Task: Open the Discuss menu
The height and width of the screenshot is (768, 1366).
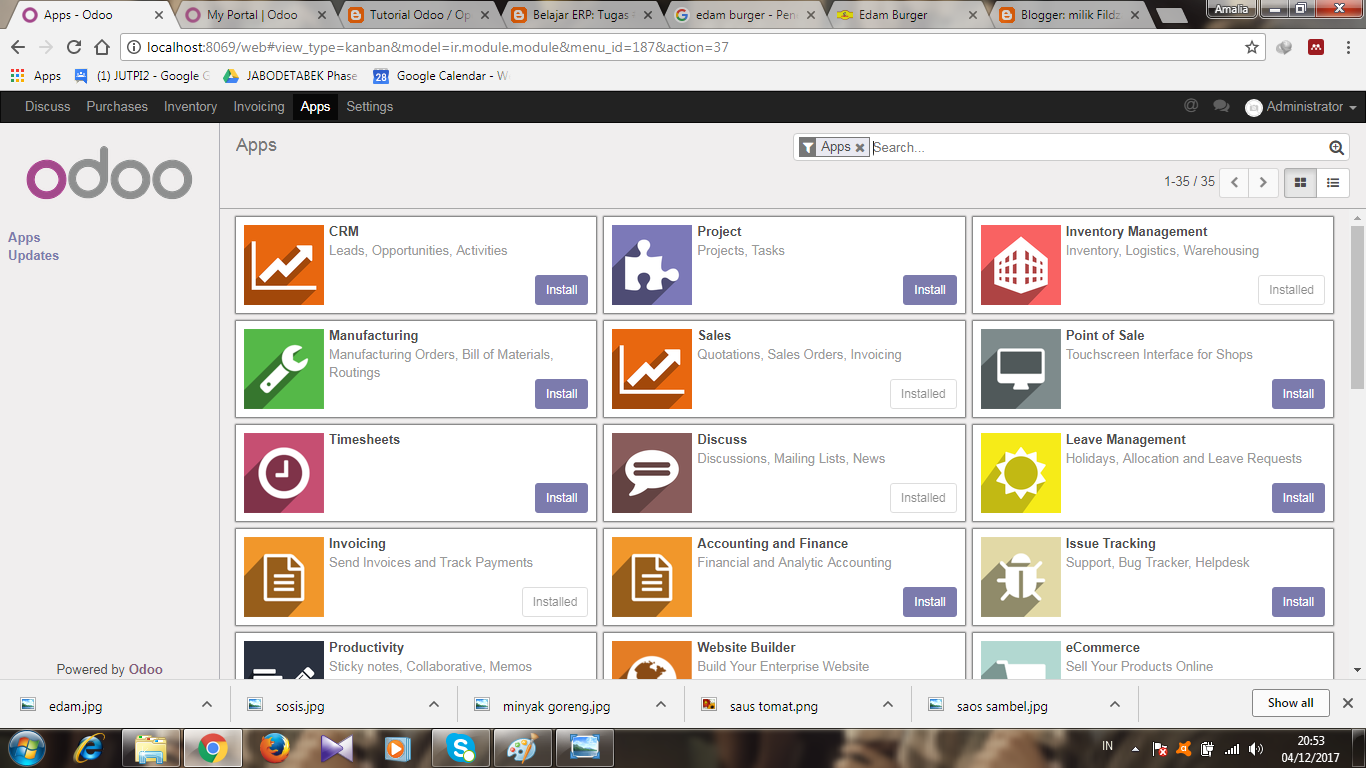Action: [48, 107]
